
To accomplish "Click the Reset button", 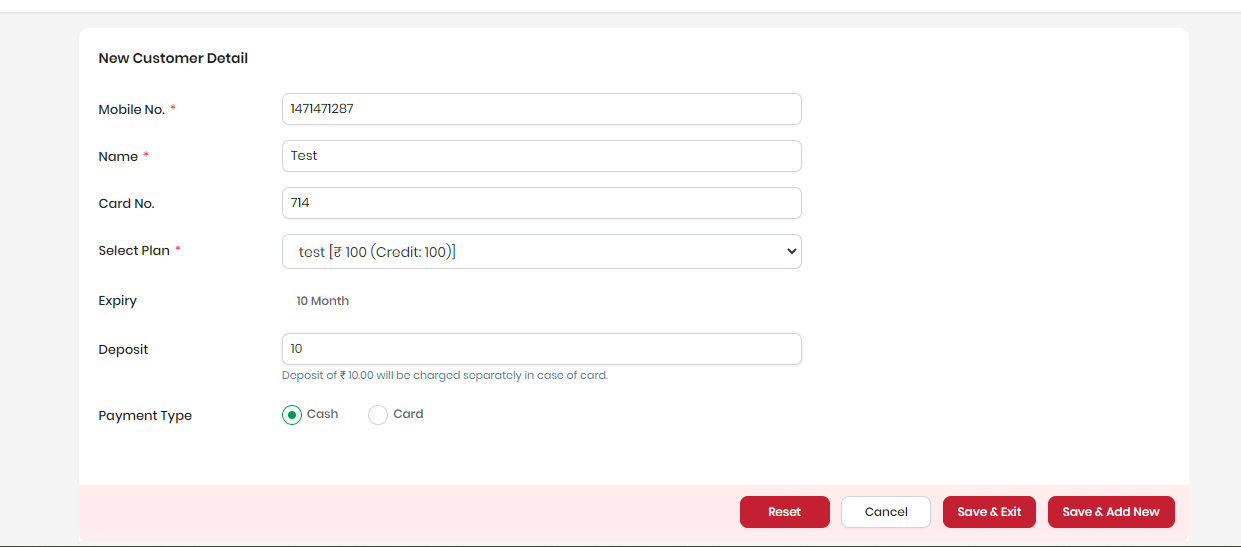I will [784, 512].
